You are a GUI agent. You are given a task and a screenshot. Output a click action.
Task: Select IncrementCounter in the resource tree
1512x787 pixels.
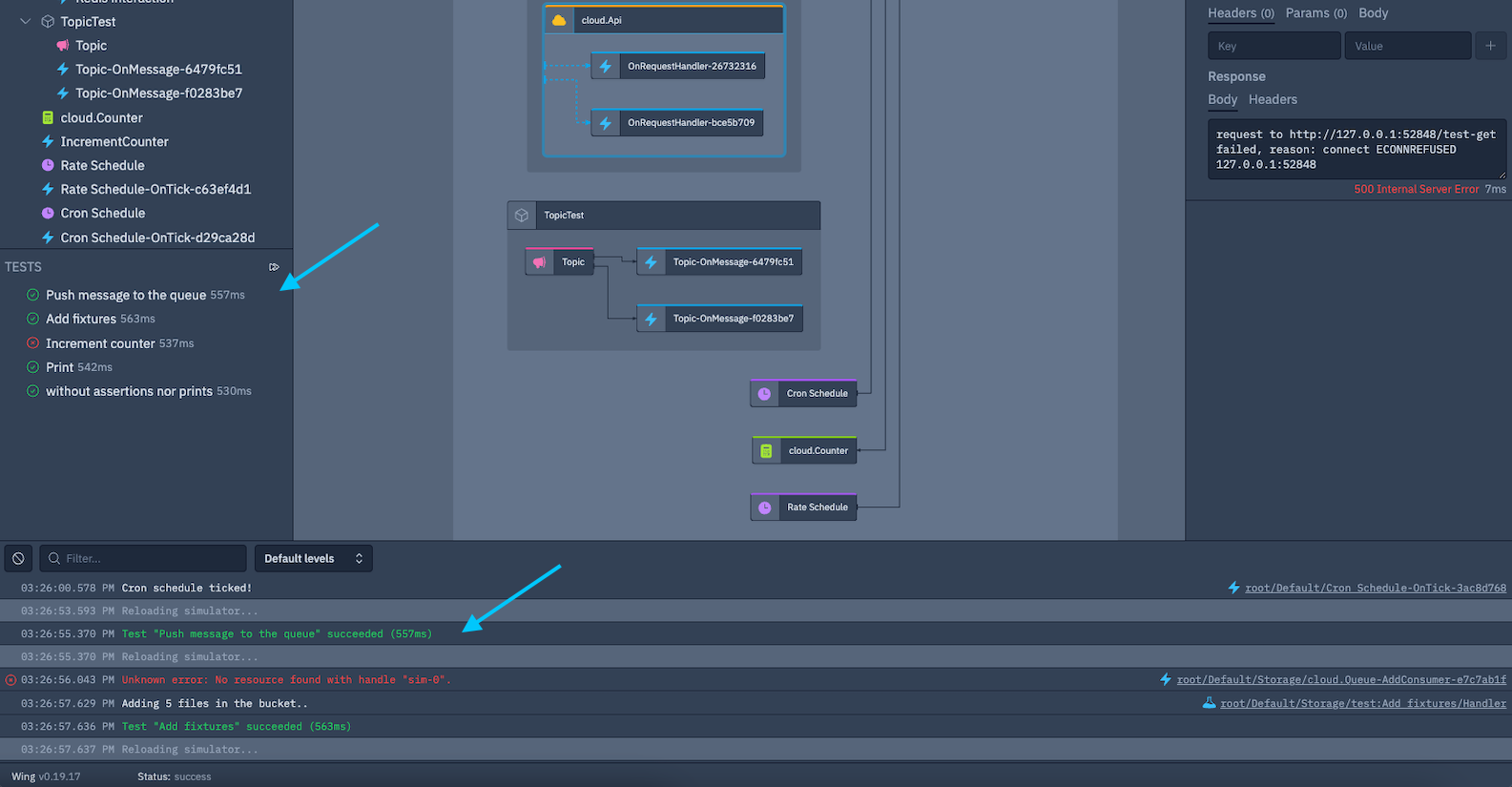point(114,141)
